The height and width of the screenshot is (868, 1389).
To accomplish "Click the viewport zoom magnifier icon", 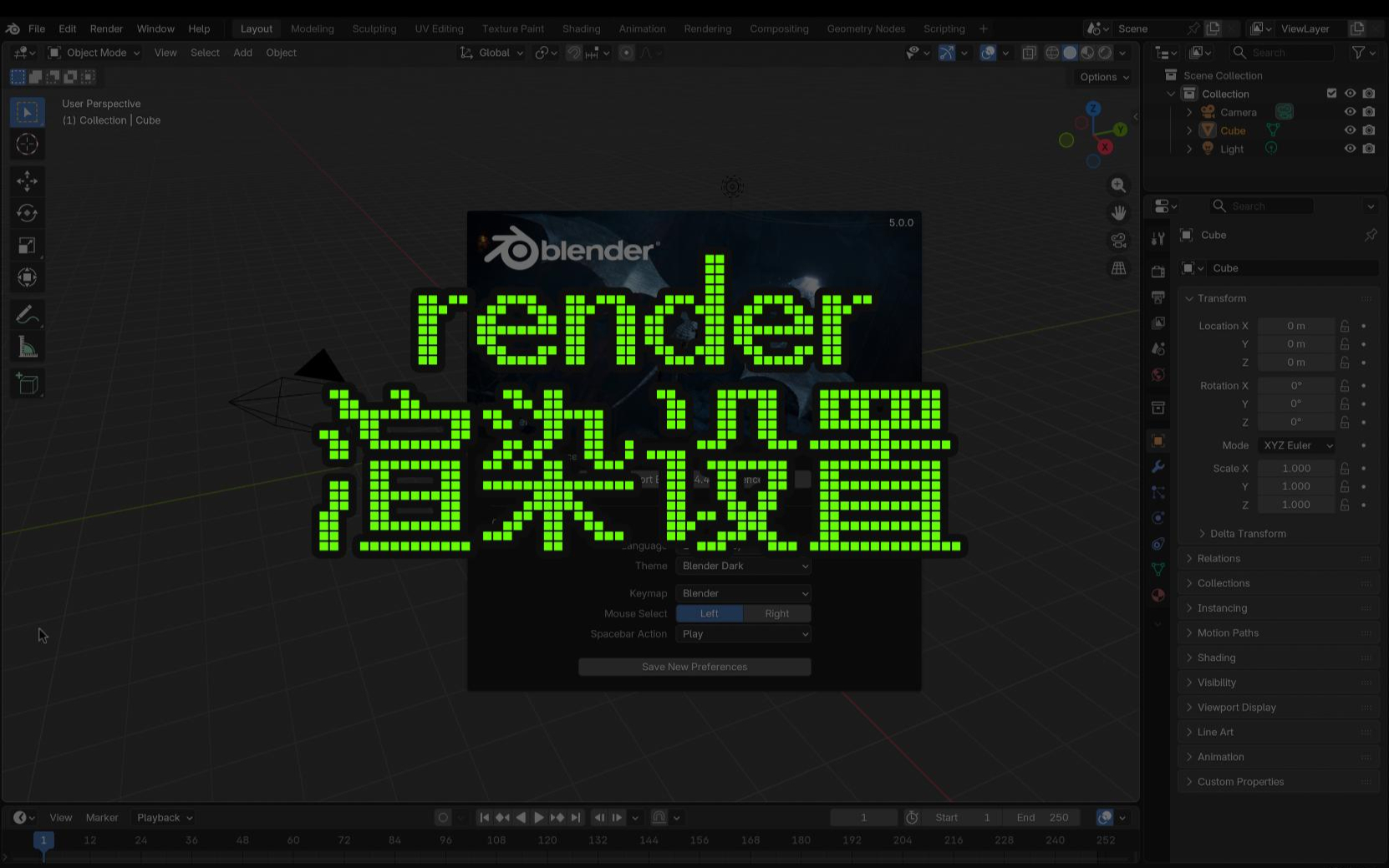I will pos(1118,185).
